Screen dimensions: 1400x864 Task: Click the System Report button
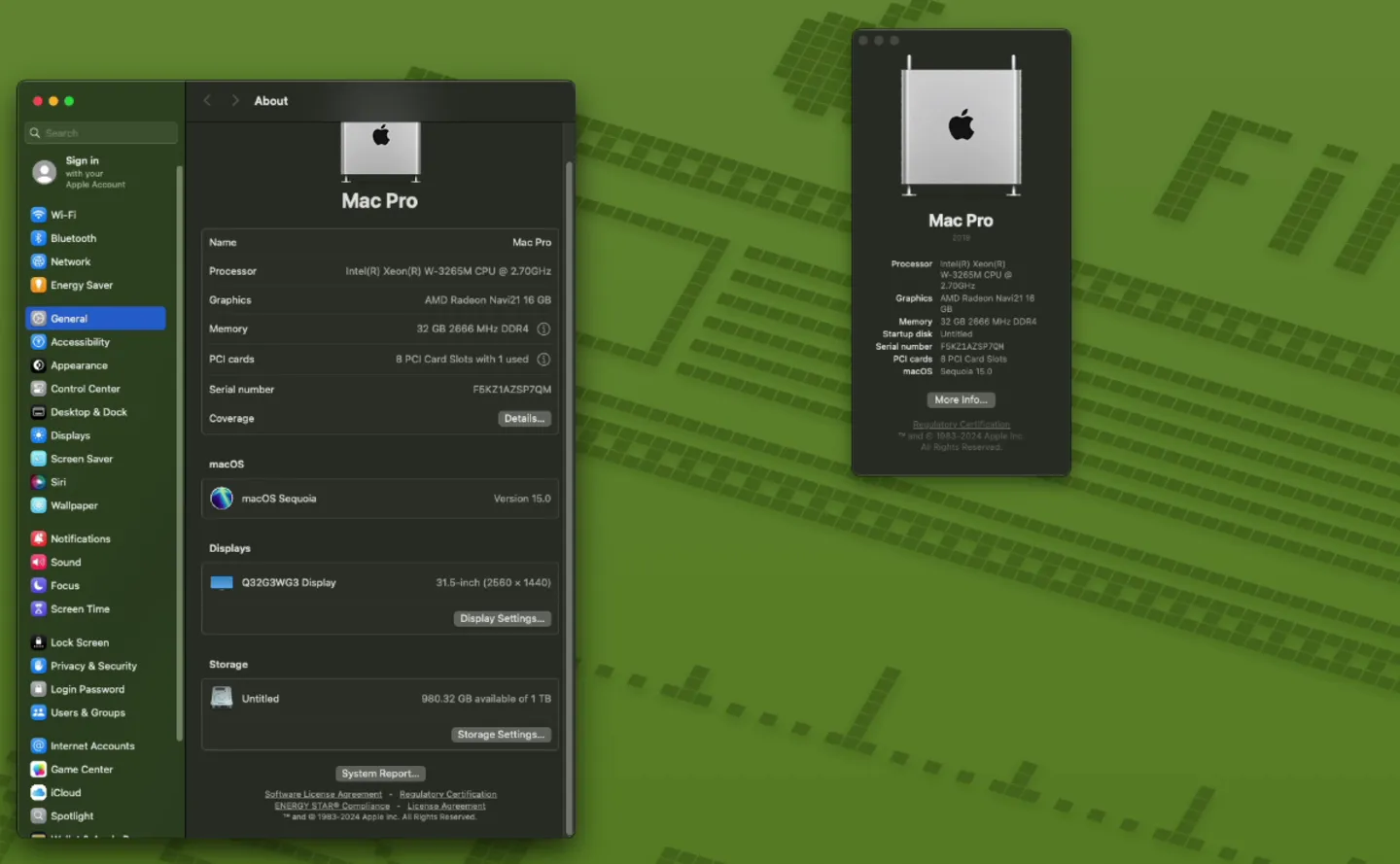pyautogui.click(x=380, y=774)
